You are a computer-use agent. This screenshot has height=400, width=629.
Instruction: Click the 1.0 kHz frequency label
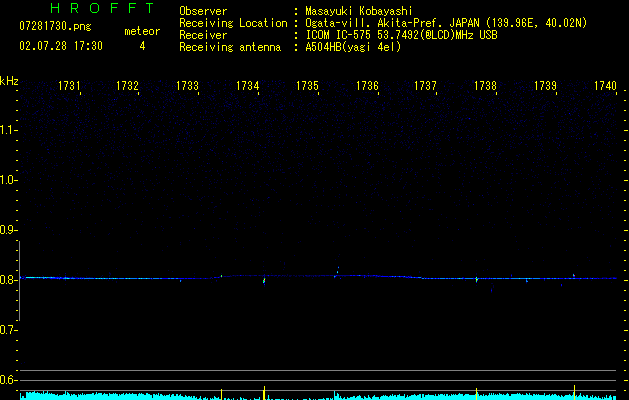pos(8,180)
